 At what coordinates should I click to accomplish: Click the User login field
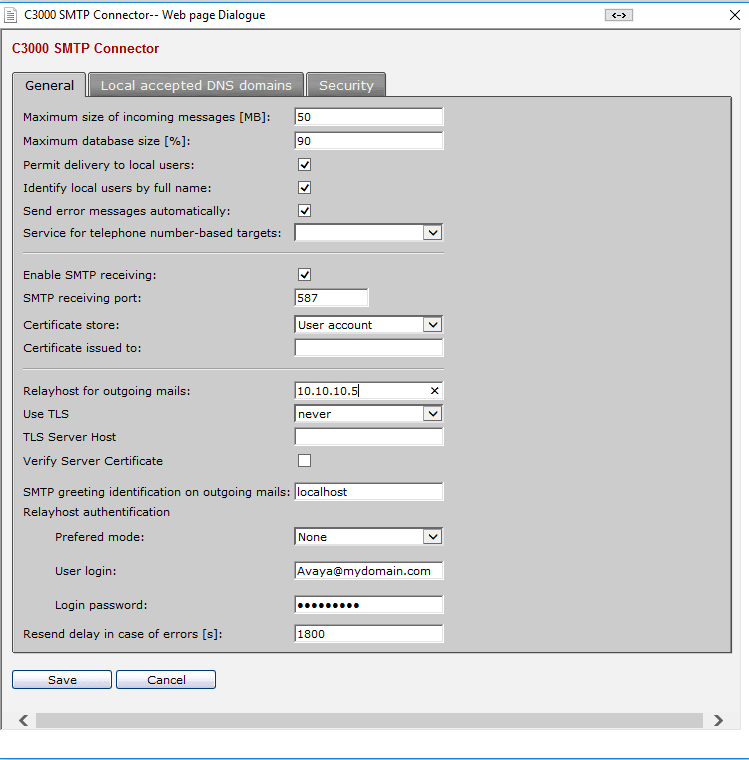coord(368,571)
